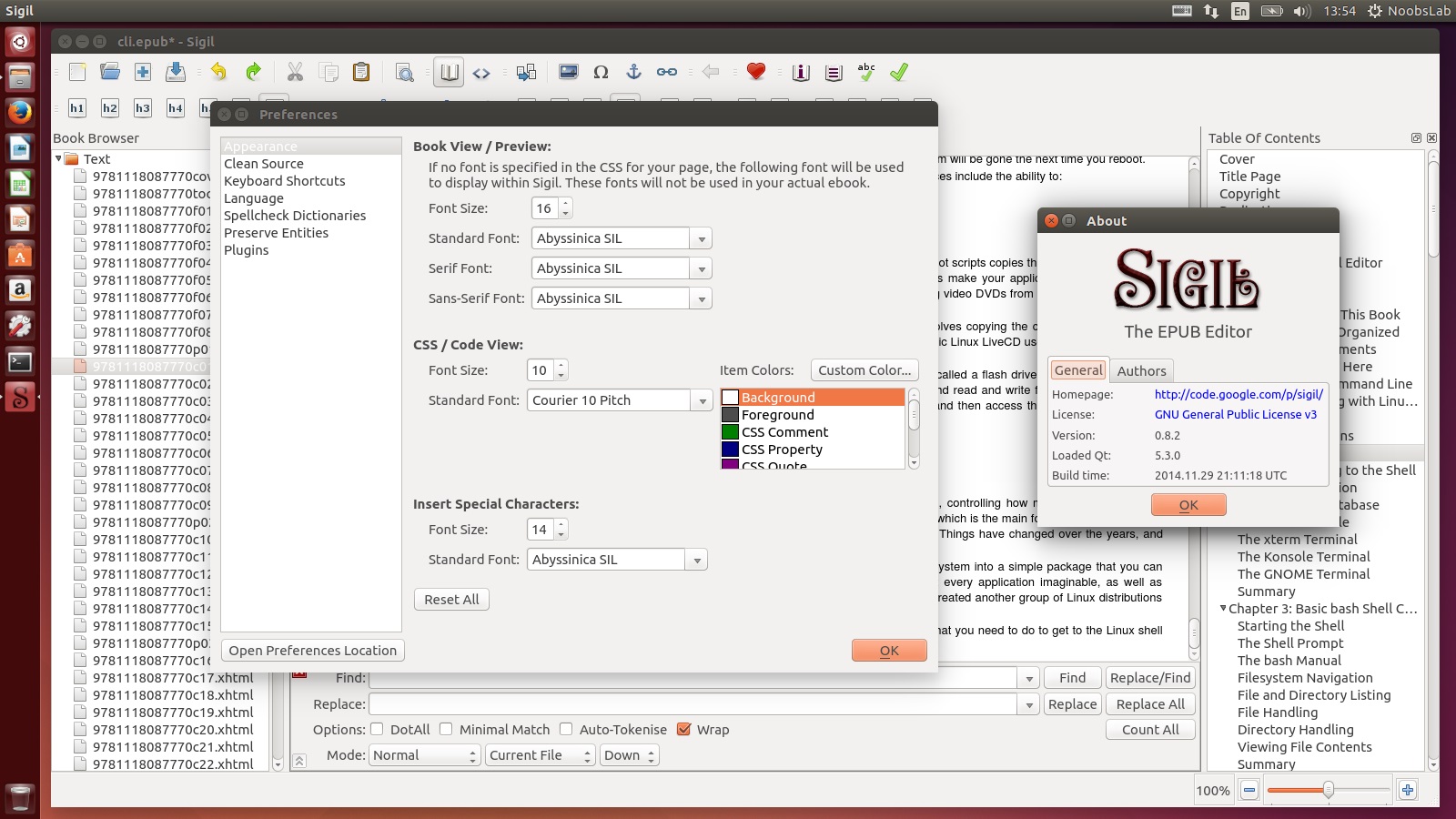Open Find and Replace magnifier icon
Viewport: 1456px width, 819px height.
(x=405, y=72)
